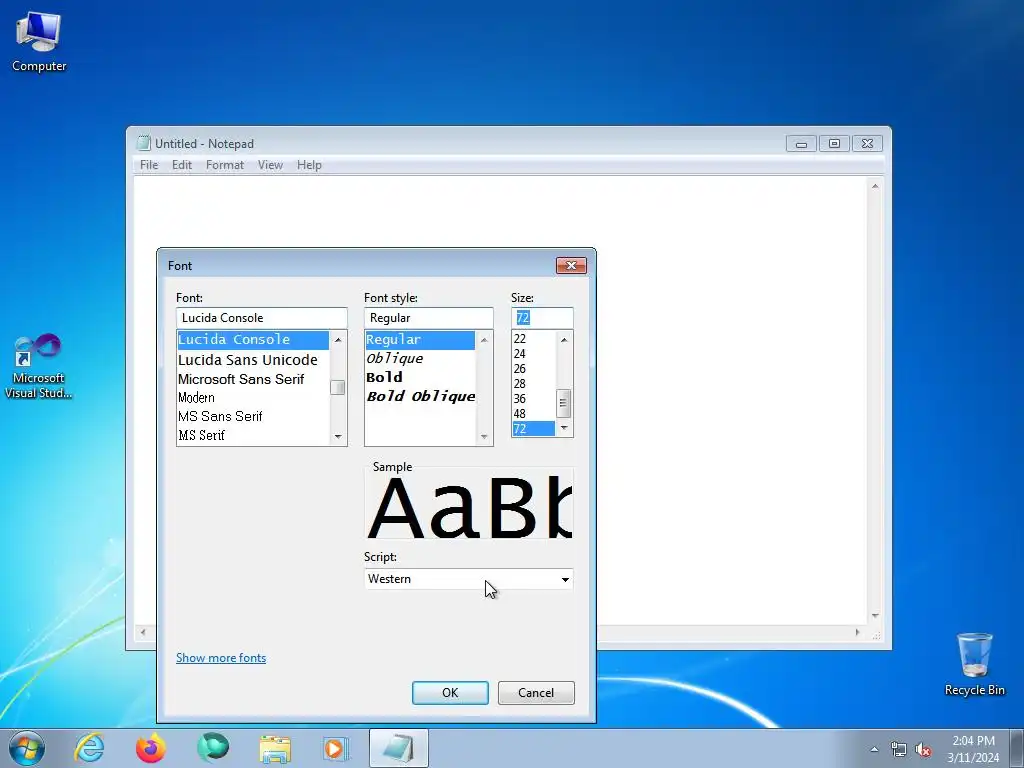The height and width of the screenshot is (768, 1024).
Task: Click Notepad horizontal scroll right arrow
Action: tap(857, 632)
